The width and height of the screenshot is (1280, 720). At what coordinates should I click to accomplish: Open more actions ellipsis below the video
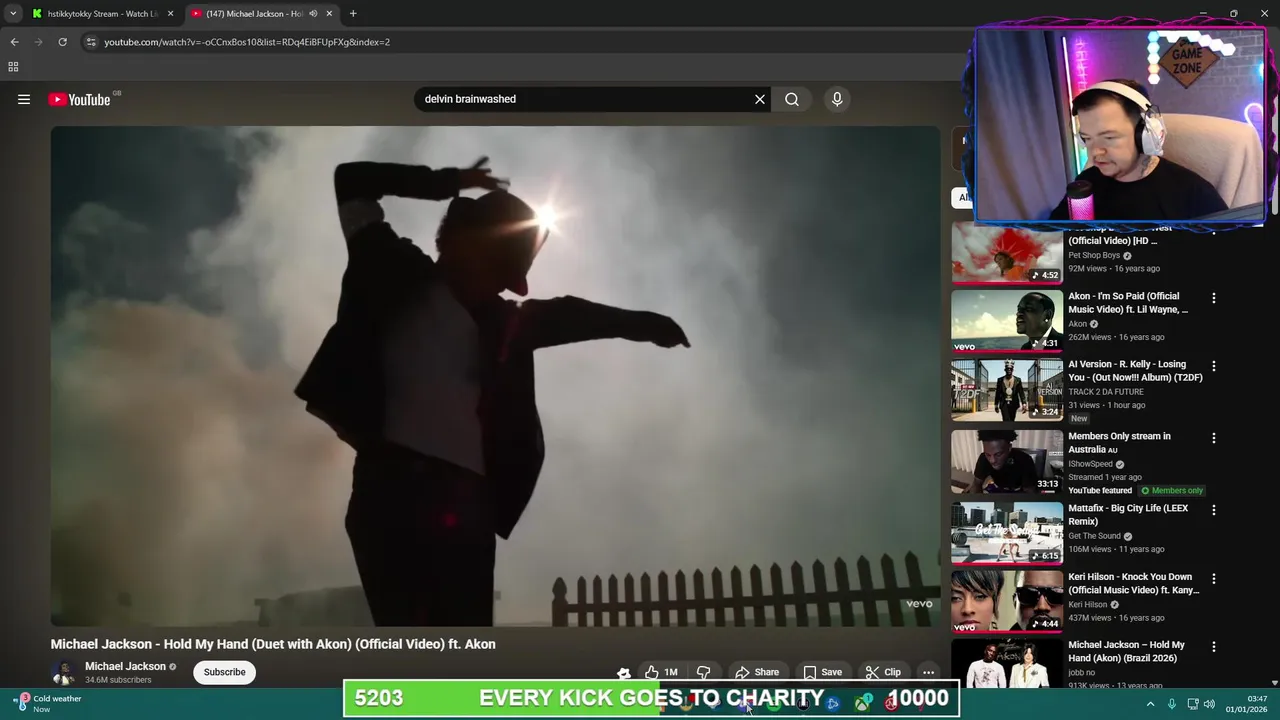click(928, 672)
